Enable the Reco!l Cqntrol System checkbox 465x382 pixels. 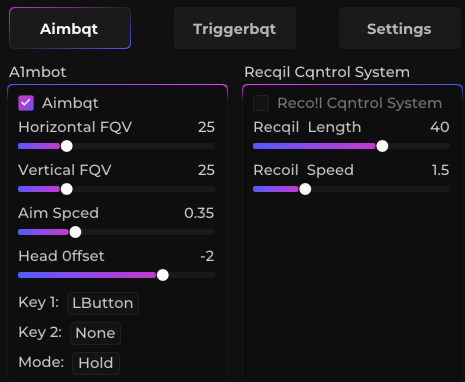point(261,103)
